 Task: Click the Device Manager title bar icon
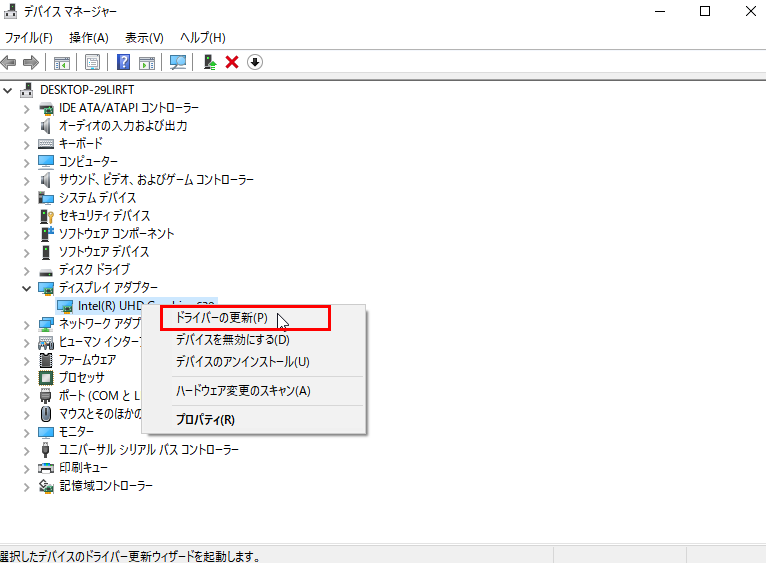(x=10, y=11)
